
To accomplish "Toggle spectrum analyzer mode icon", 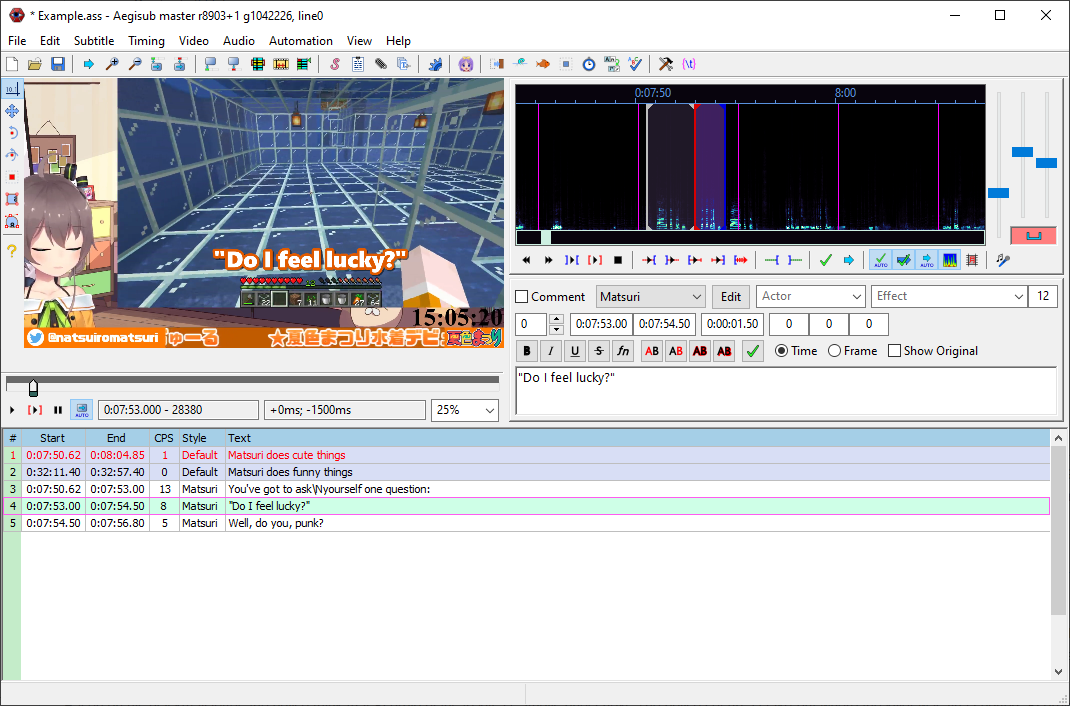I will pyautogui.click(x=950, y=260).
